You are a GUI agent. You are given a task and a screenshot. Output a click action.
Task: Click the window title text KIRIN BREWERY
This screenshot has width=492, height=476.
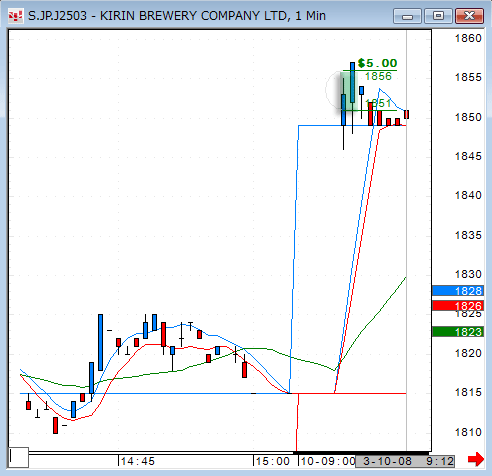point(149,16)
